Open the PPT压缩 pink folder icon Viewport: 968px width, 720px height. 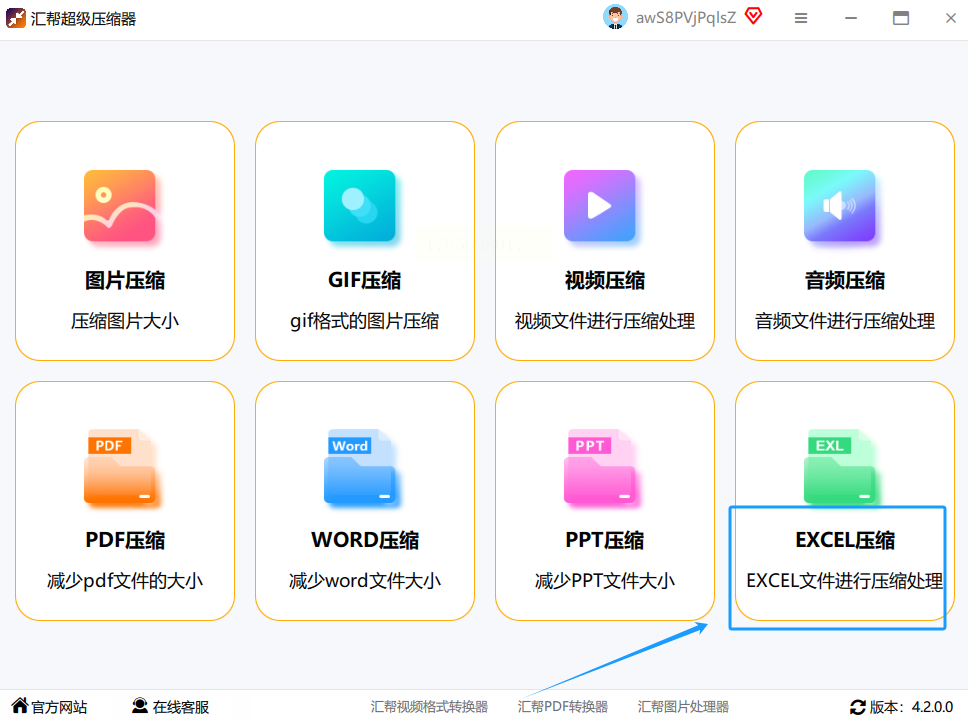pos(599,467)
